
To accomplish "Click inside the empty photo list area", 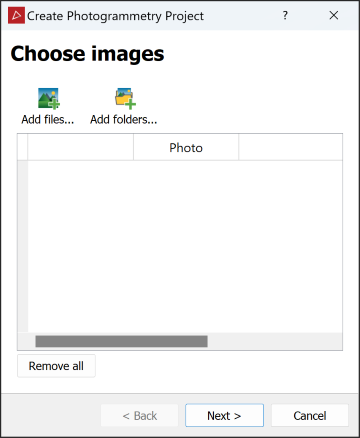I will 185,247.
